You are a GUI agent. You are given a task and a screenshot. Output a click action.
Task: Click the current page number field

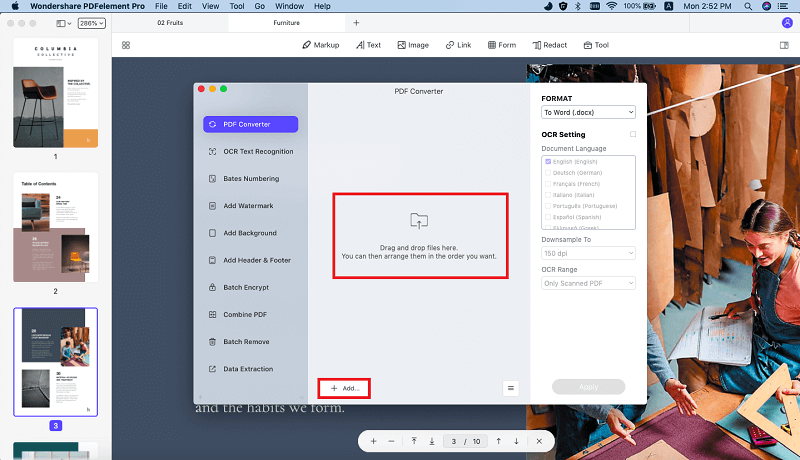click(454, 441)
